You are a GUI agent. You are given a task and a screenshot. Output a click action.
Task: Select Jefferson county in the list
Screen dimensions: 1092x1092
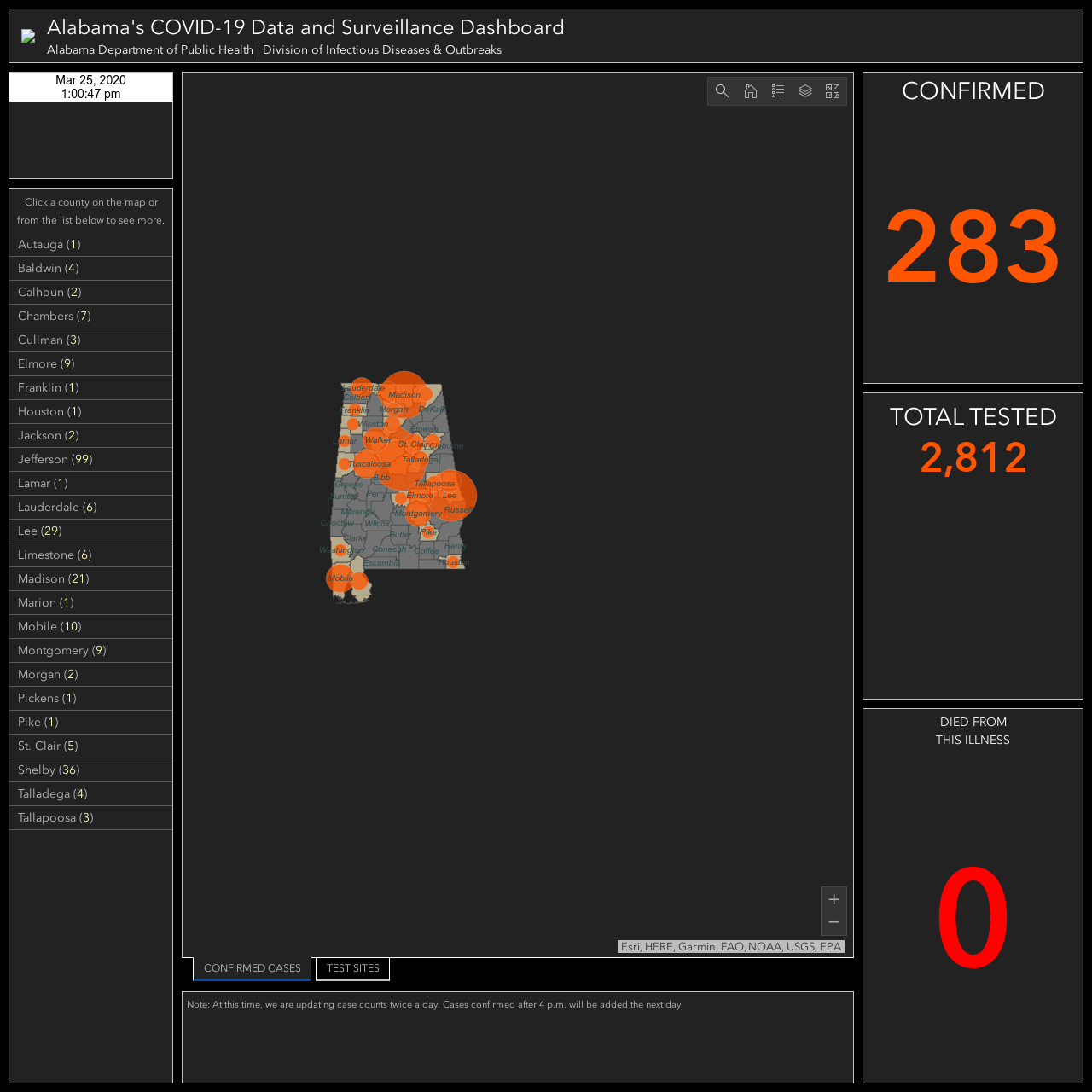click(91, 459)
